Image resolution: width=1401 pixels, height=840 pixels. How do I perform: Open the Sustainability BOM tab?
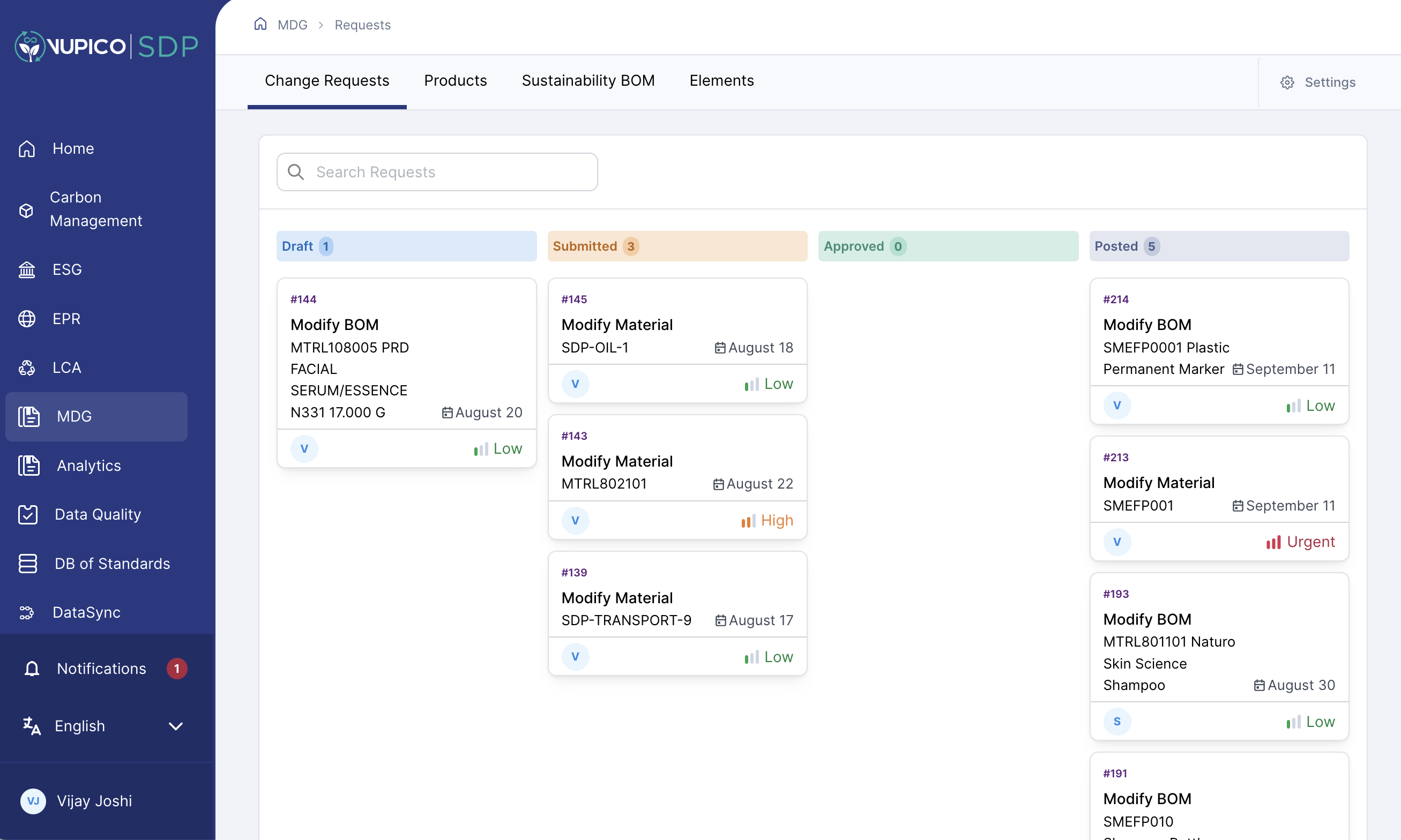(x=588, y=81)
